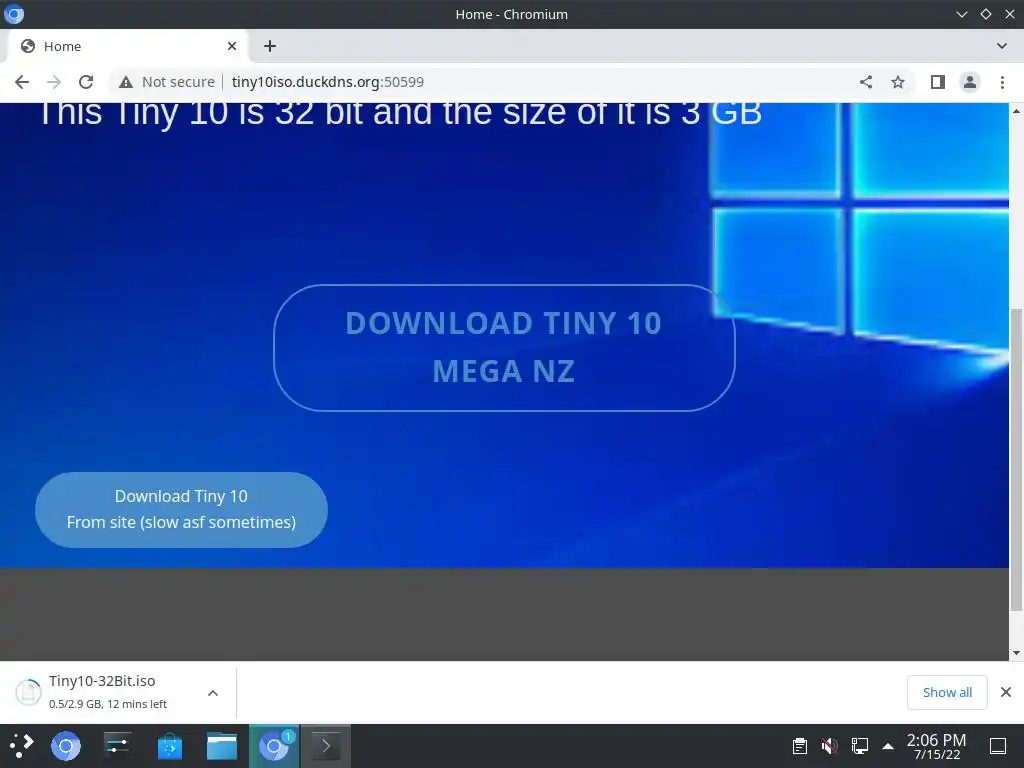Launch Chromium from the taskbar pinned icon
Image resolution: width=1024 pixels, height=768 pixels.
pos(66,746)
